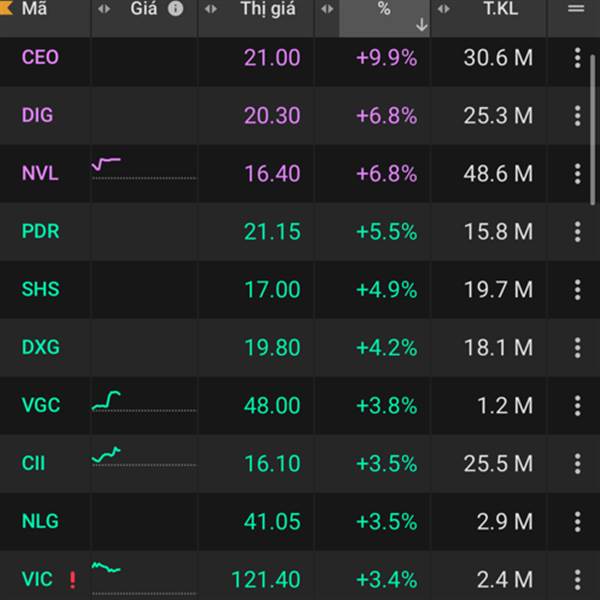Viewport: 600px width, 600px height.
Task: Open the three-dot menu for VIC
Action: [577, 579]
